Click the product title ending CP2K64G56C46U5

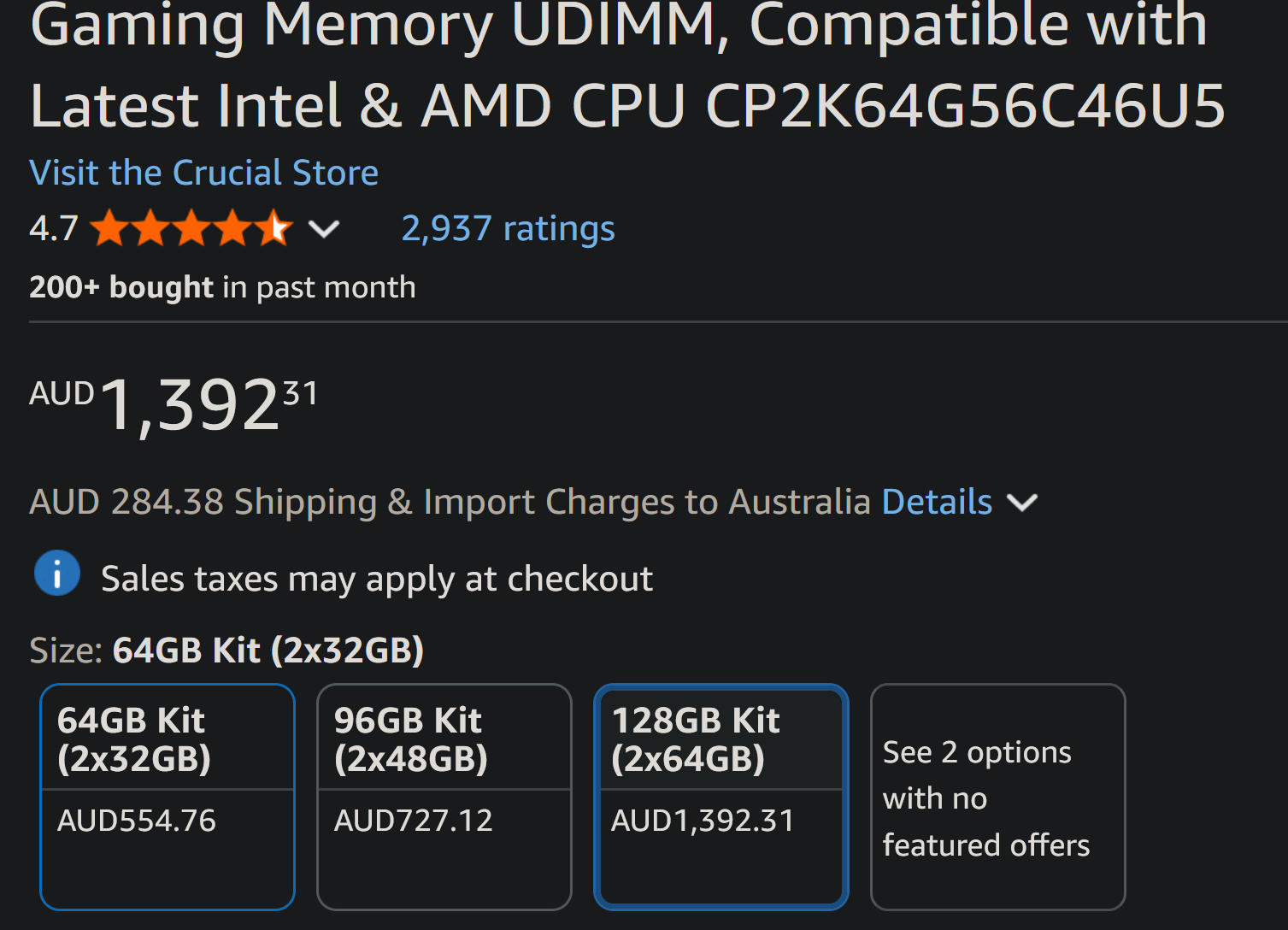click(x=627, y=106)
